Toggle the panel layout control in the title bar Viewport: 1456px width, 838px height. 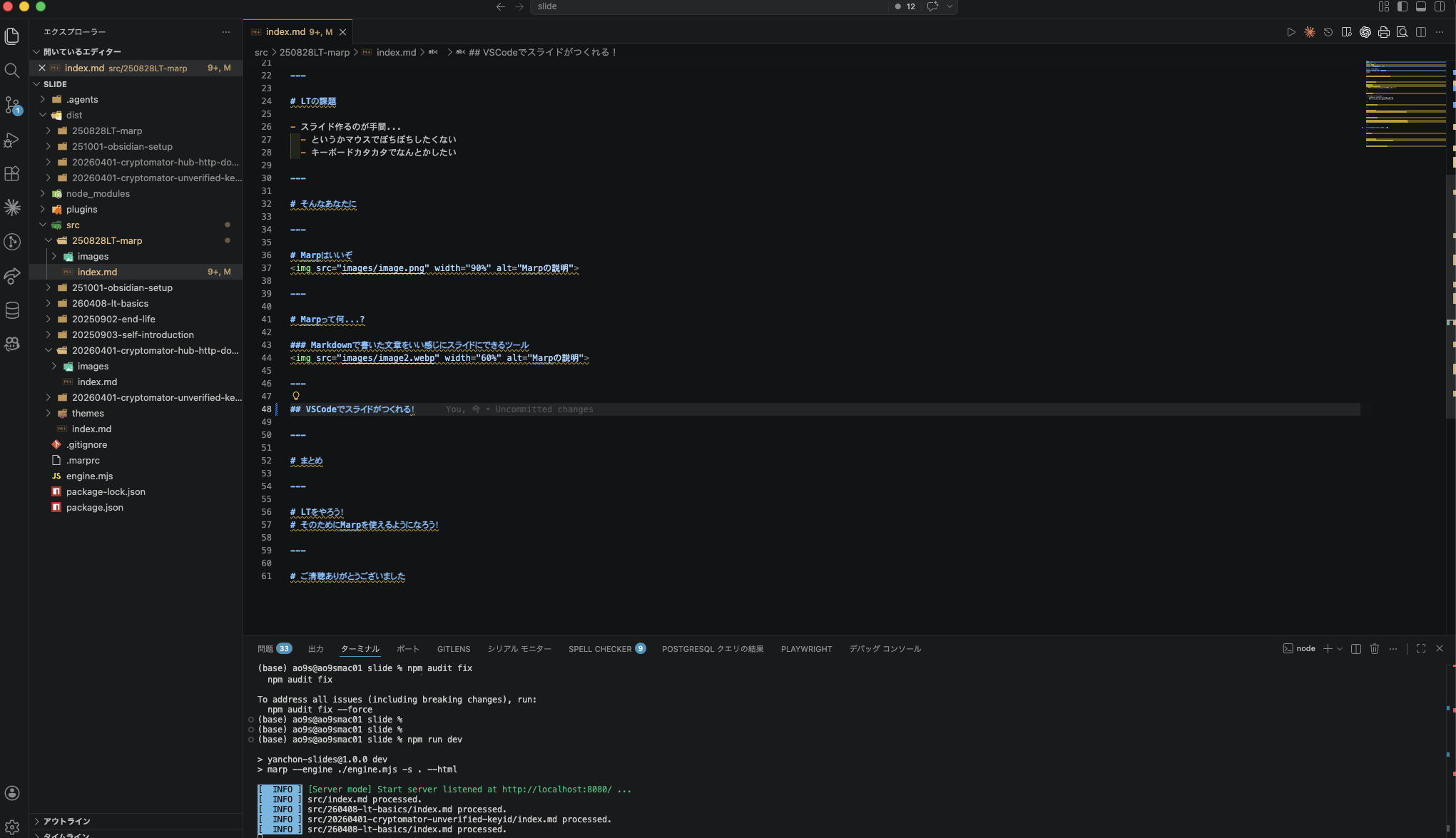1422,6
